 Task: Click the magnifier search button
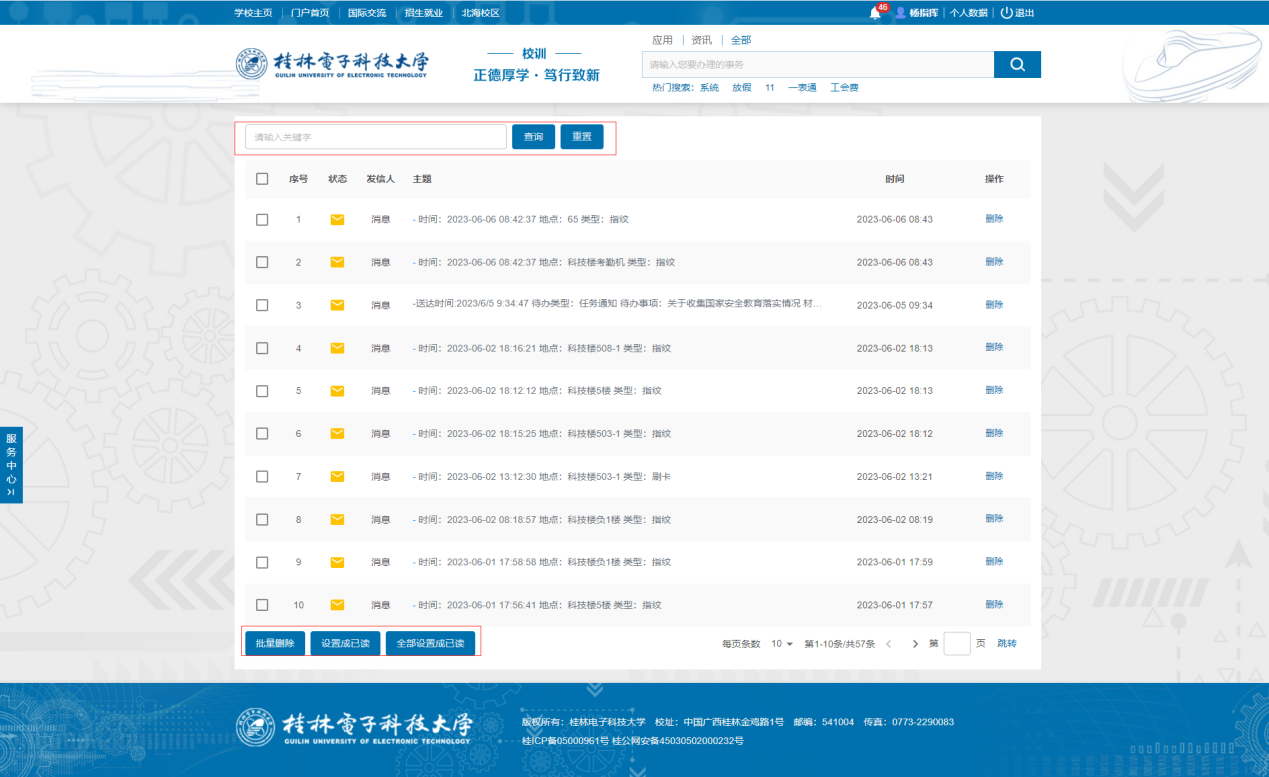1017,64
